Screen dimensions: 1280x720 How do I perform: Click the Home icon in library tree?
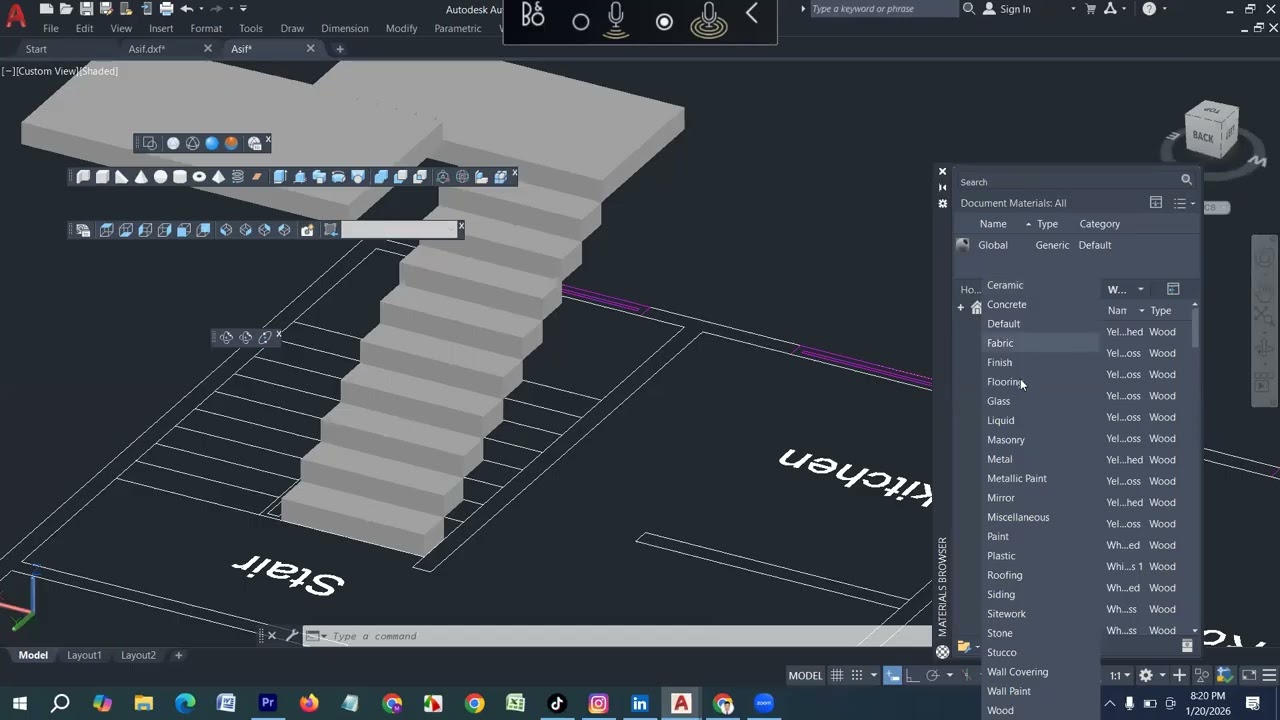click(976, 308)
